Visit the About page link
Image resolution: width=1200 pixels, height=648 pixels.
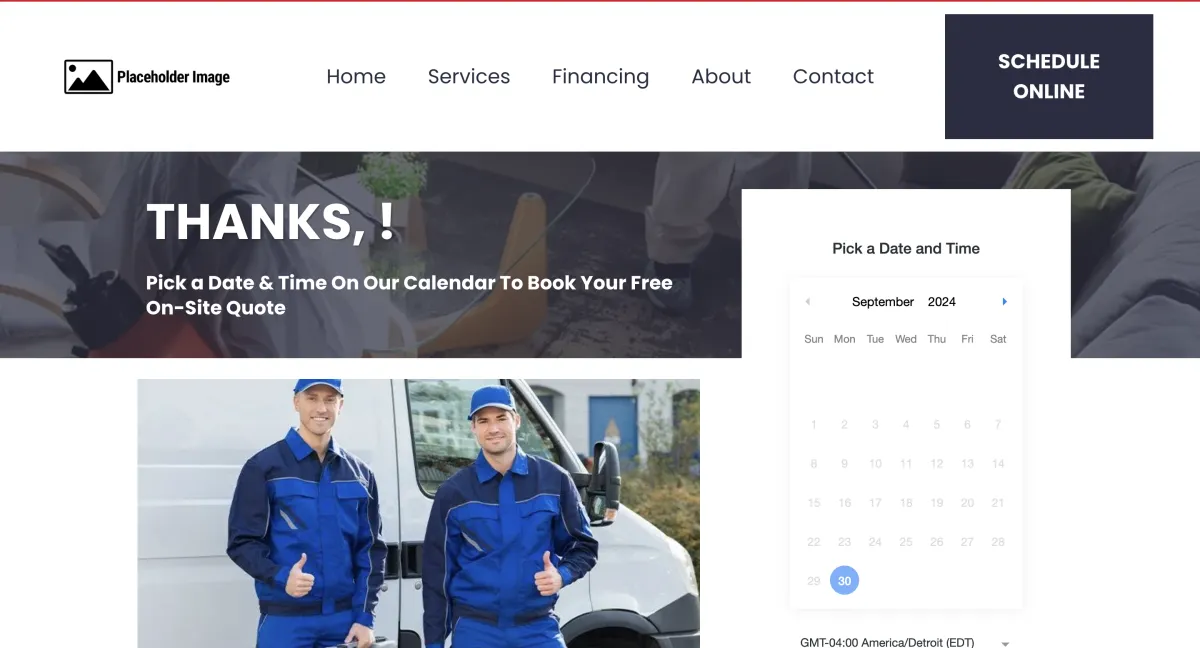[721, 77]
